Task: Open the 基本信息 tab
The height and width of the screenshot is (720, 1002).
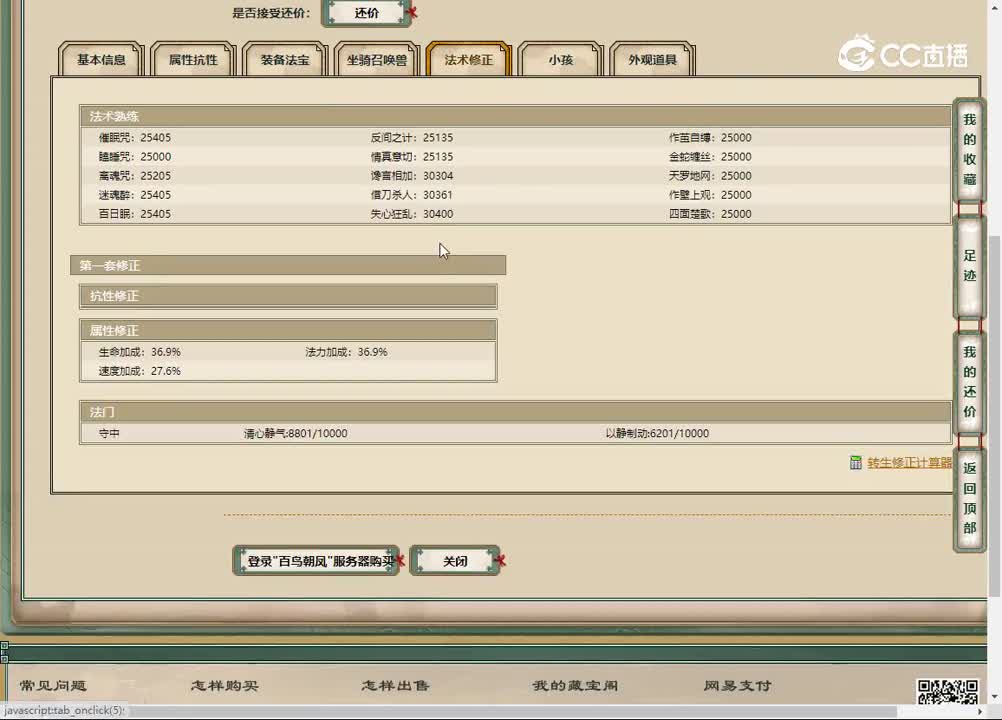Action: pos(102,60)
